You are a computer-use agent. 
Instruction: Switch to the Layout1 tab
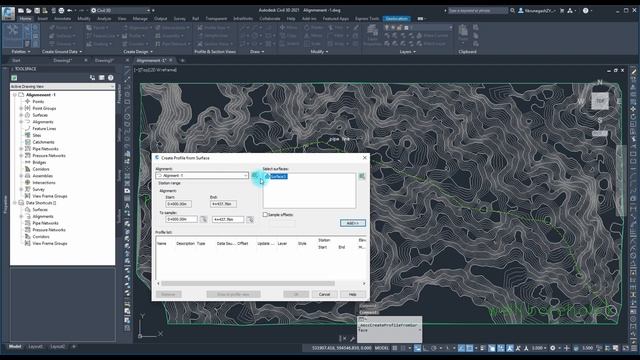pyautogui.click(x=36, y=347)
